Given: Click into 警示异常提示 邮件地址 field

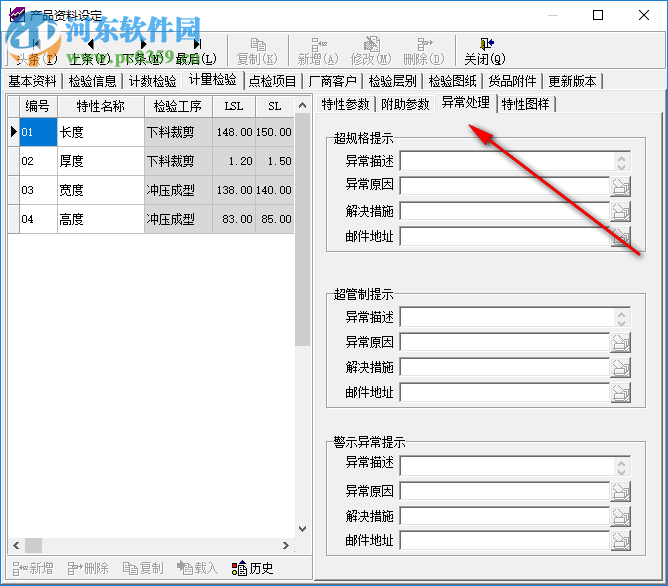Looking at the screenshot, I should pyautogui.click(x=505, y=541).
